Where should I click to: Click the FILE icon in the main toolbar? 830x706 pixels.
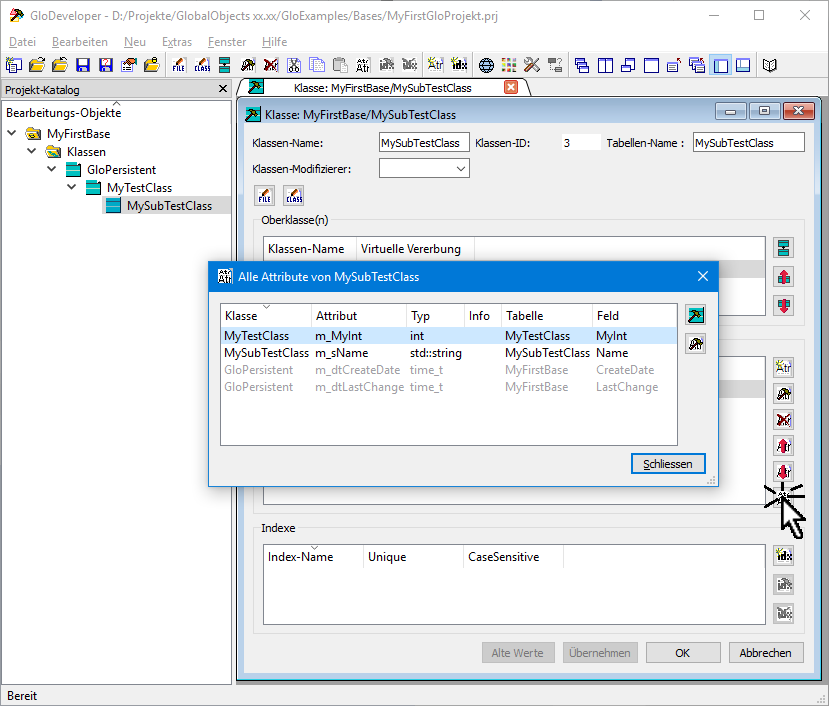coord(179,65)
